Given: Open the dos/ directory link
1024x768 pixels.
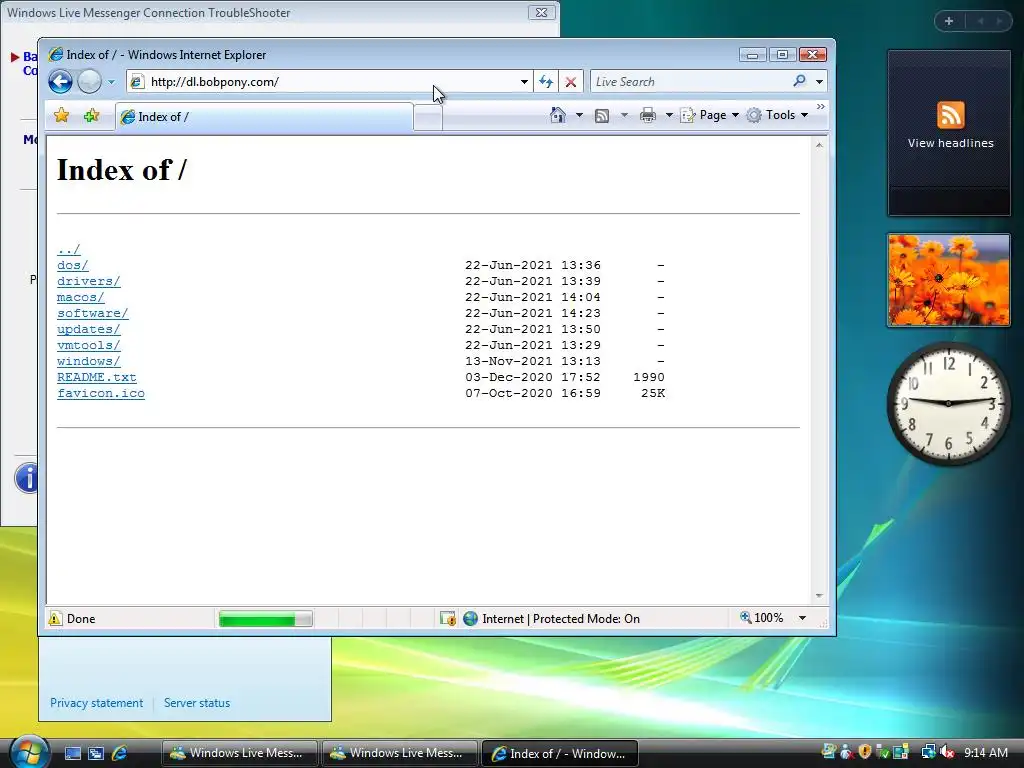Looking at the screenshot, I should pyautogui.click(x=72, y=265).
